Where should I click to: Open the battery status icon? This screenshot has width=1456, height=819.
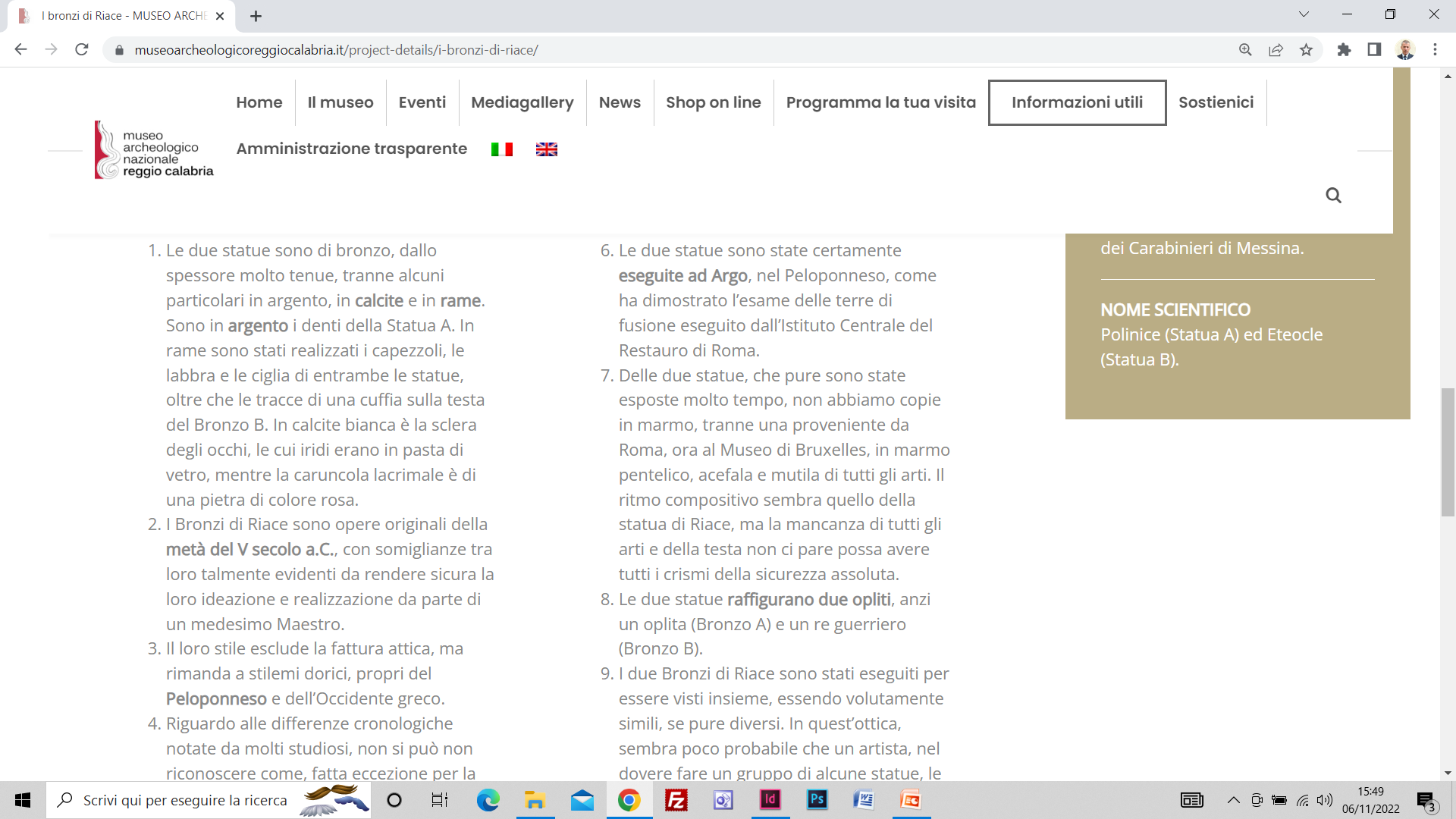click(1279, 800)
